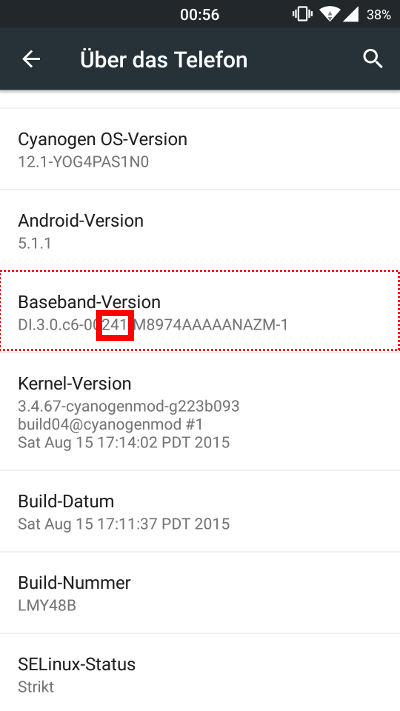Screen dimensions: 400x711
Task: Select the Baseband-Version label
Action: (89, 302)
